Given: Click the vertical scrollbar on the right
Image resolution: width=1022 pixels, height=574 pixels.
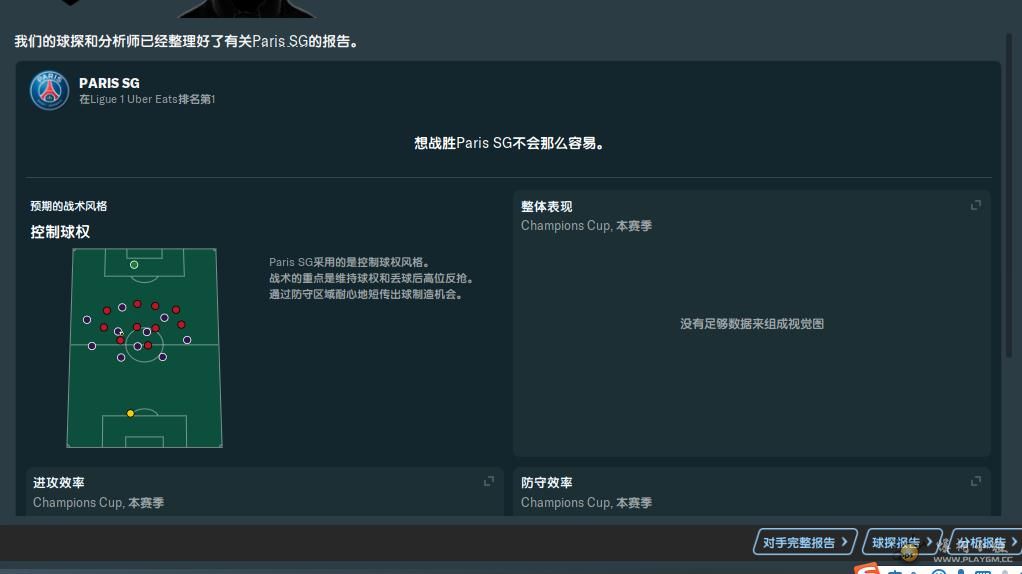Looking at the screenshot, I should (1009, 200).
